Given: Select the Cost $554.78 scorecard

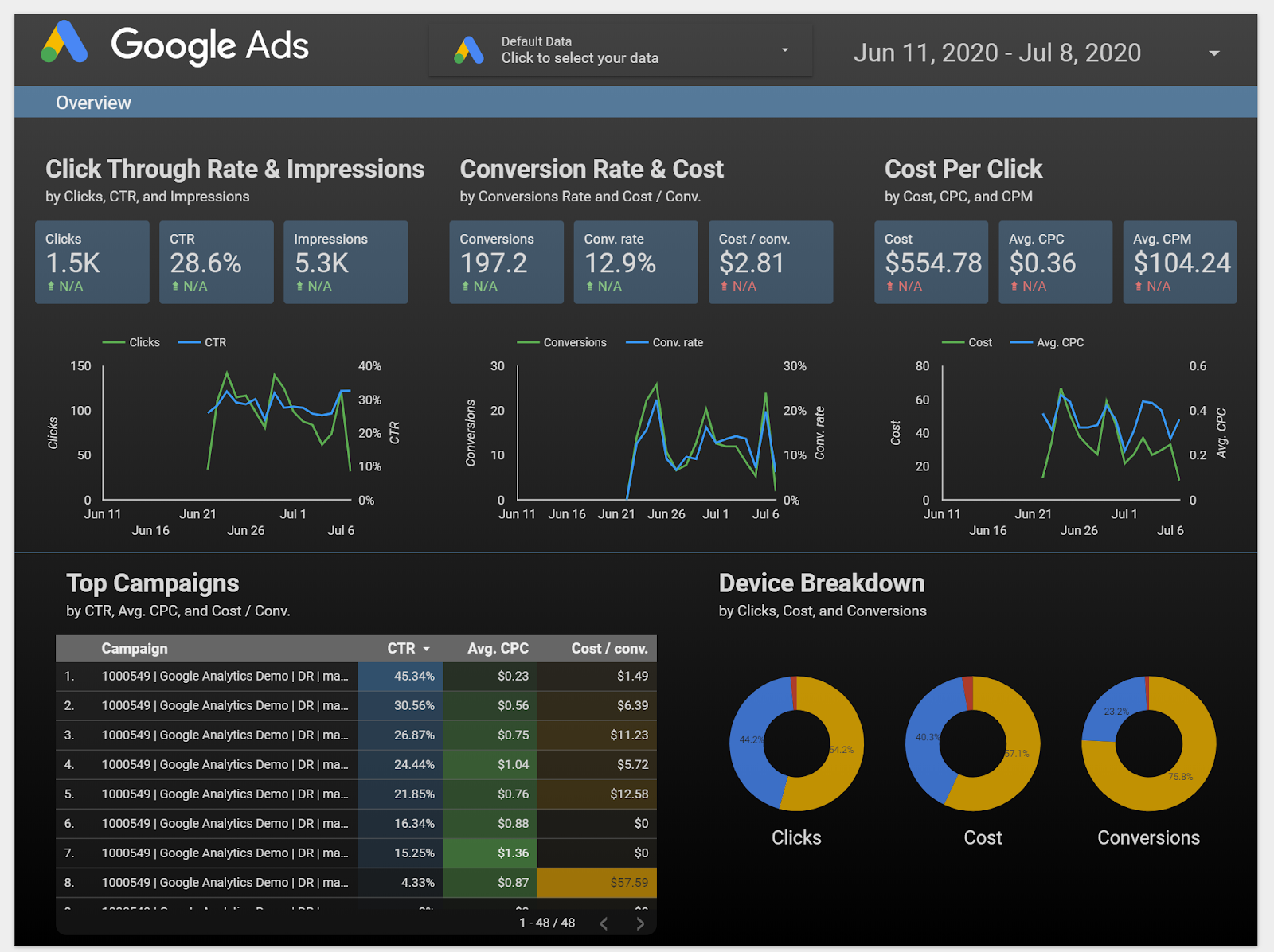Looking at the screenshot, I should click(931, 263).
